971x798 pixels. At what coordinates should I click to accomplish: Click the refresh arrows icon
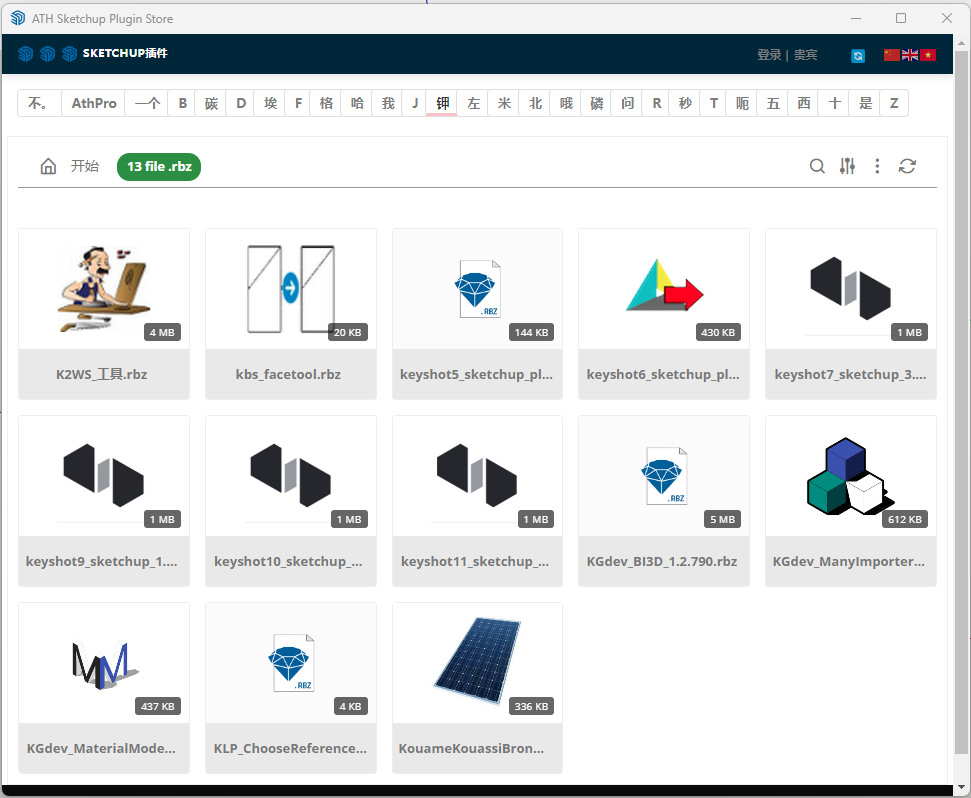click(907, 167)
